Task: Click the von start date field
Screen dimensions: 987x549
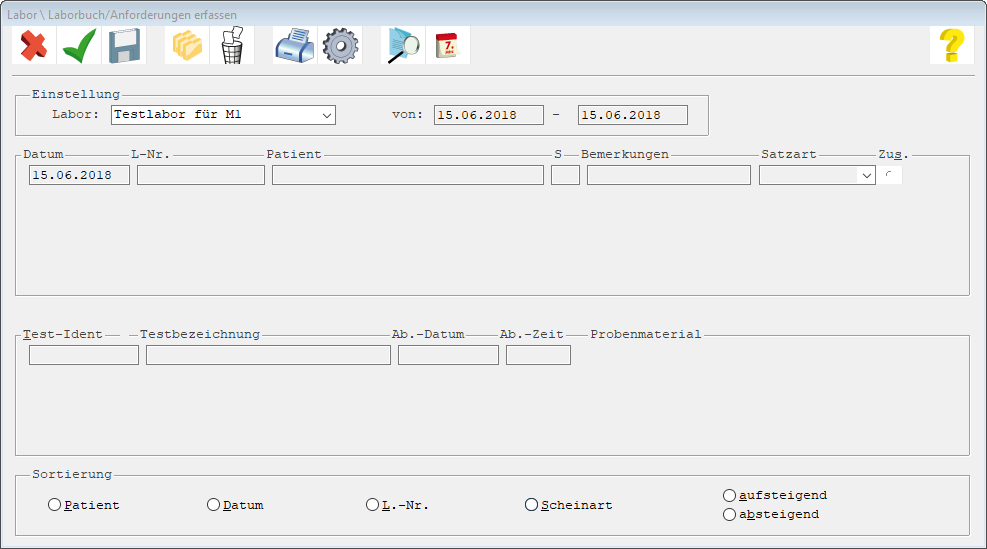Action: coord(488,115)
